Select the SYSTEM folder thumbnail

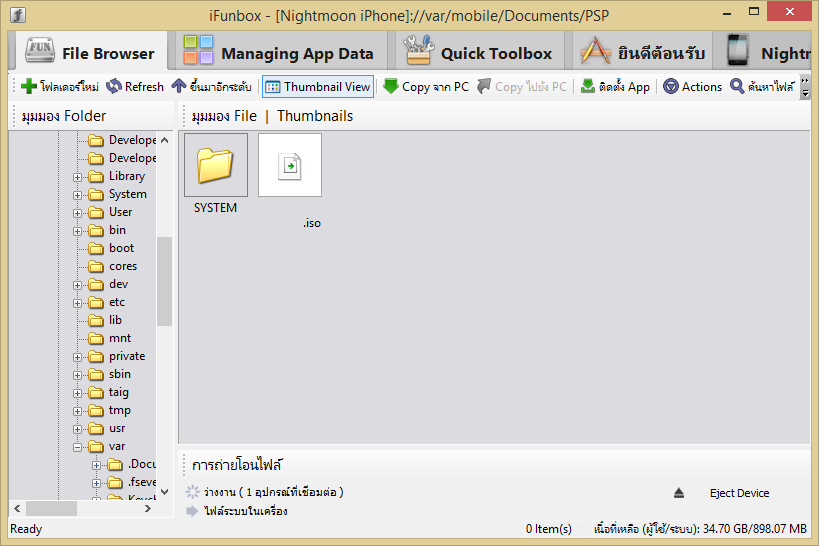(x=216, y=174)
